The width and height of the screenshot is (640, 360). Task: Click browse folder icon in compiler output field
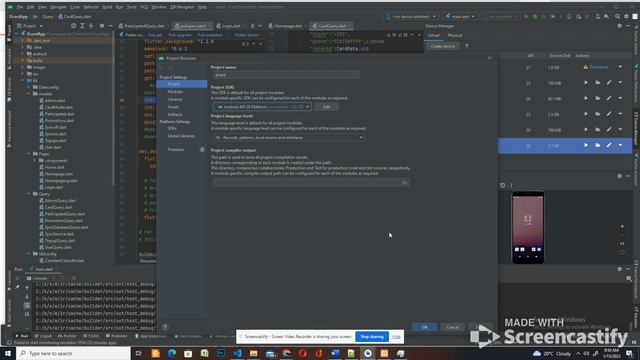coord(404,182)
